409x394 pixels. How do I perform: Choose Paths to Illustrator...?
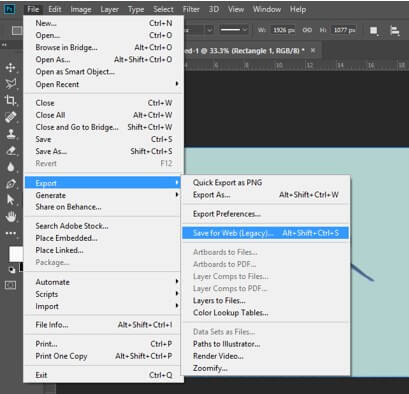click(266, 344)
